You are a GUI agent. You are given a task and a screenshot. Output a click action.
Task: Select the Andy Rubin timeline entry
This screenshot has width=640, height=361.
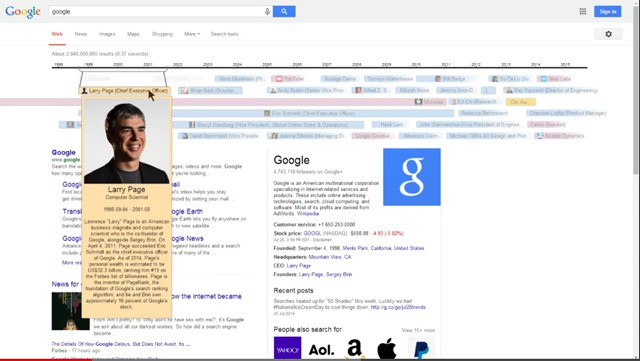(x=307, y=90)
